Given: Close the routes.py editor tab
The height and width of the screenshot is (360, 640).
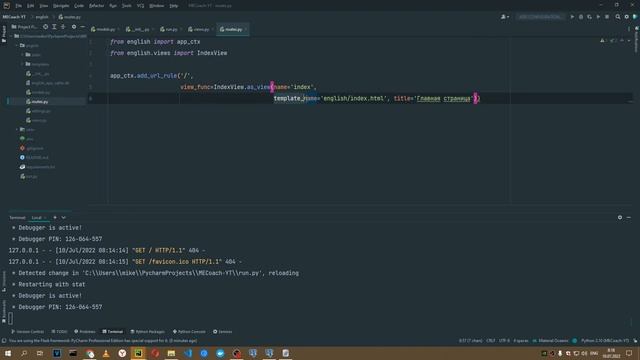Looking at the screenshot, I should (x=246, y=29).
